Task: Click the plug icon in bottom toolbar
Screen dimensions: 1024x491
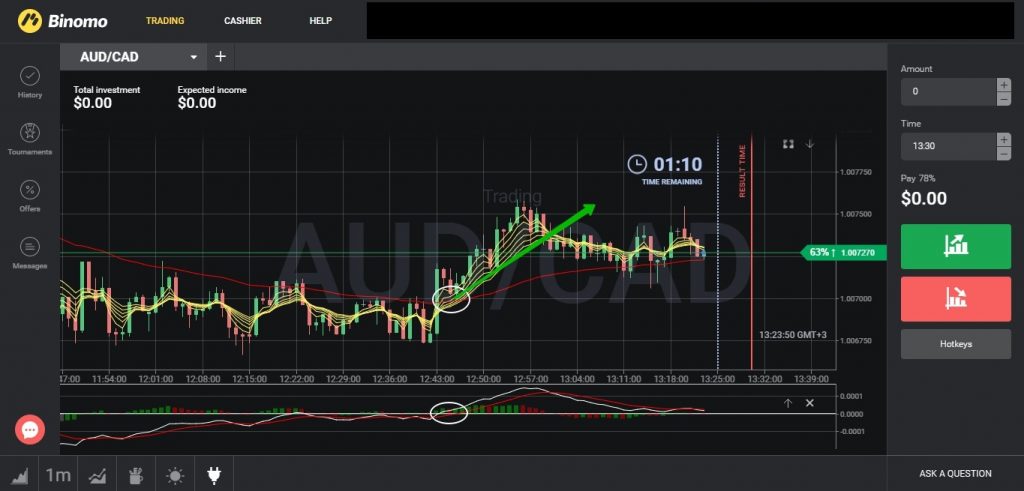Action: [214, 476]
